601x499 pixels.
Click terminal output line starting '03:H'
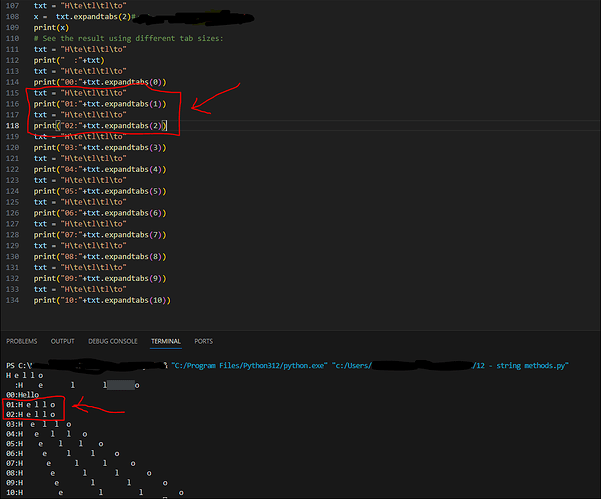point(39,424)
